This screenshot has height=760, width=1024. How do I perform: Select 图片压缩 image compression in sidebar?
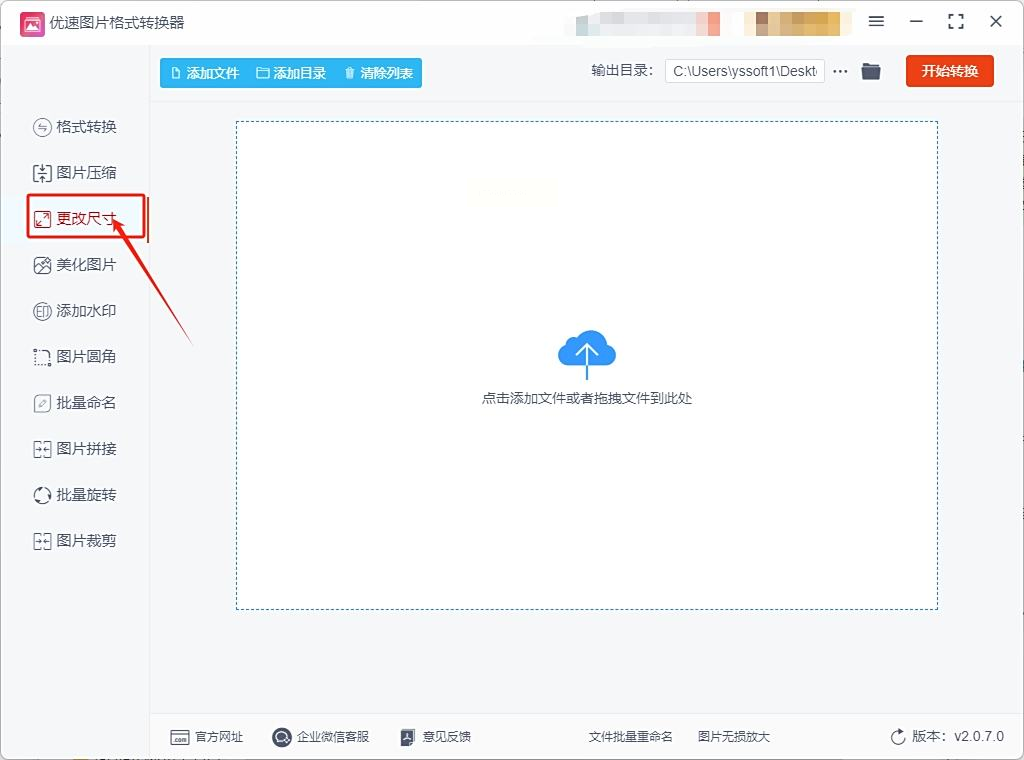(74, 172)
